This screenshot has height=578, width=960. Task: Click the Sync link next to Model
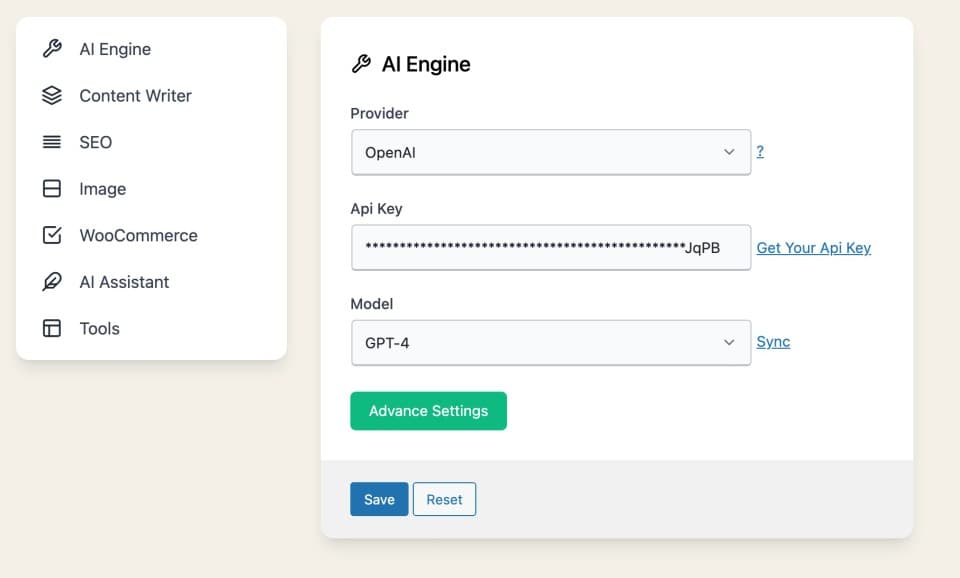773,342
